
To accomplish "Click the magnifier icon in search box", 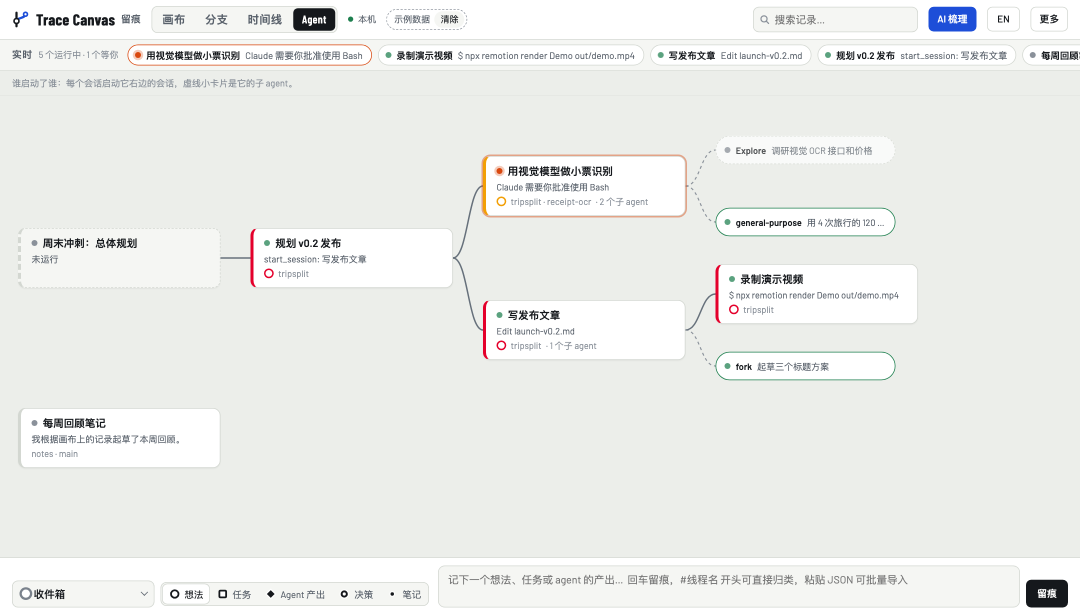I will tap(765, 20).
